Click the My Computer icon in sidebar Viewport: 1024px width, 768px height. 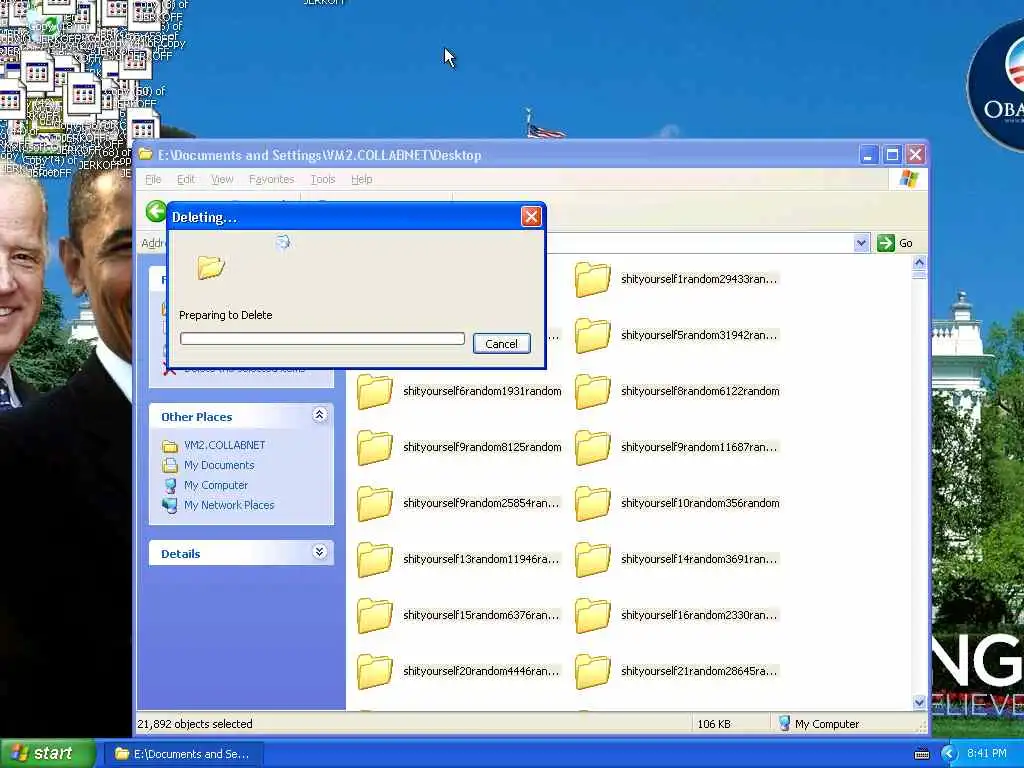pos(170,485)
